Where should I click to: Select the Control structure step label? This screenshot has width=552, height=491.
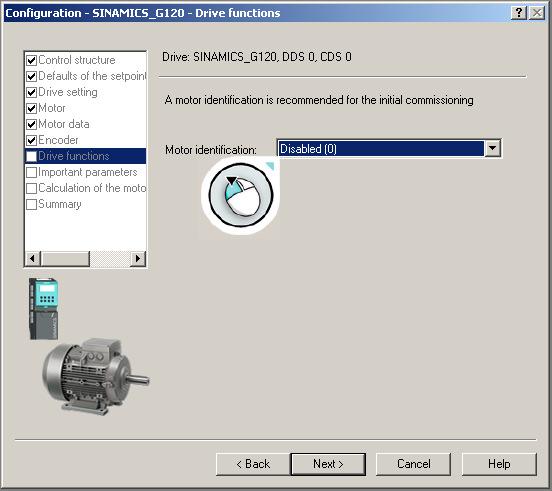(x=77, y=60)
